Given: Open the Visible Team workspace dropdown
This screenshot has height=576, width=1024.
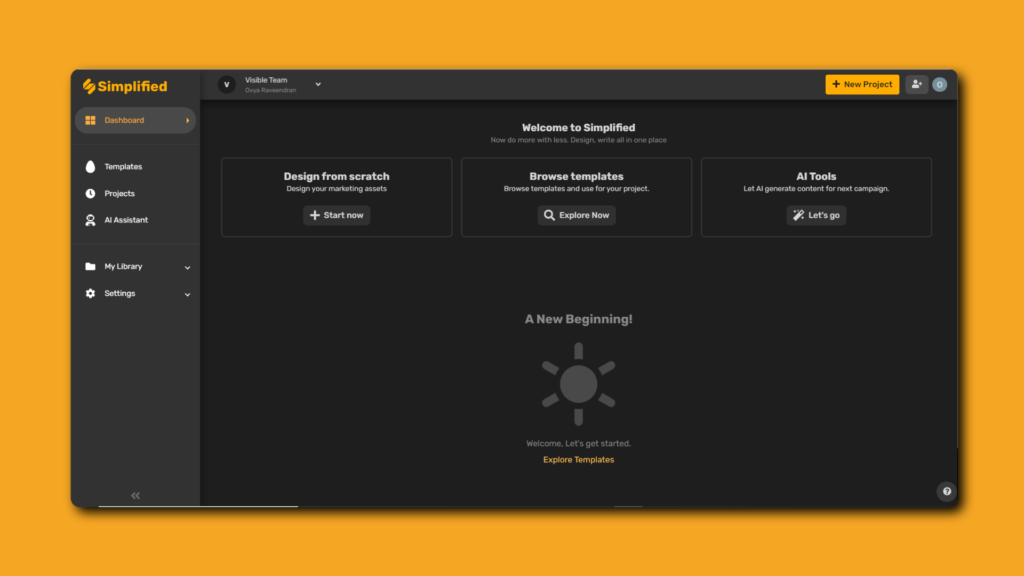Looking at the screenshot, I should click(318, 84).
